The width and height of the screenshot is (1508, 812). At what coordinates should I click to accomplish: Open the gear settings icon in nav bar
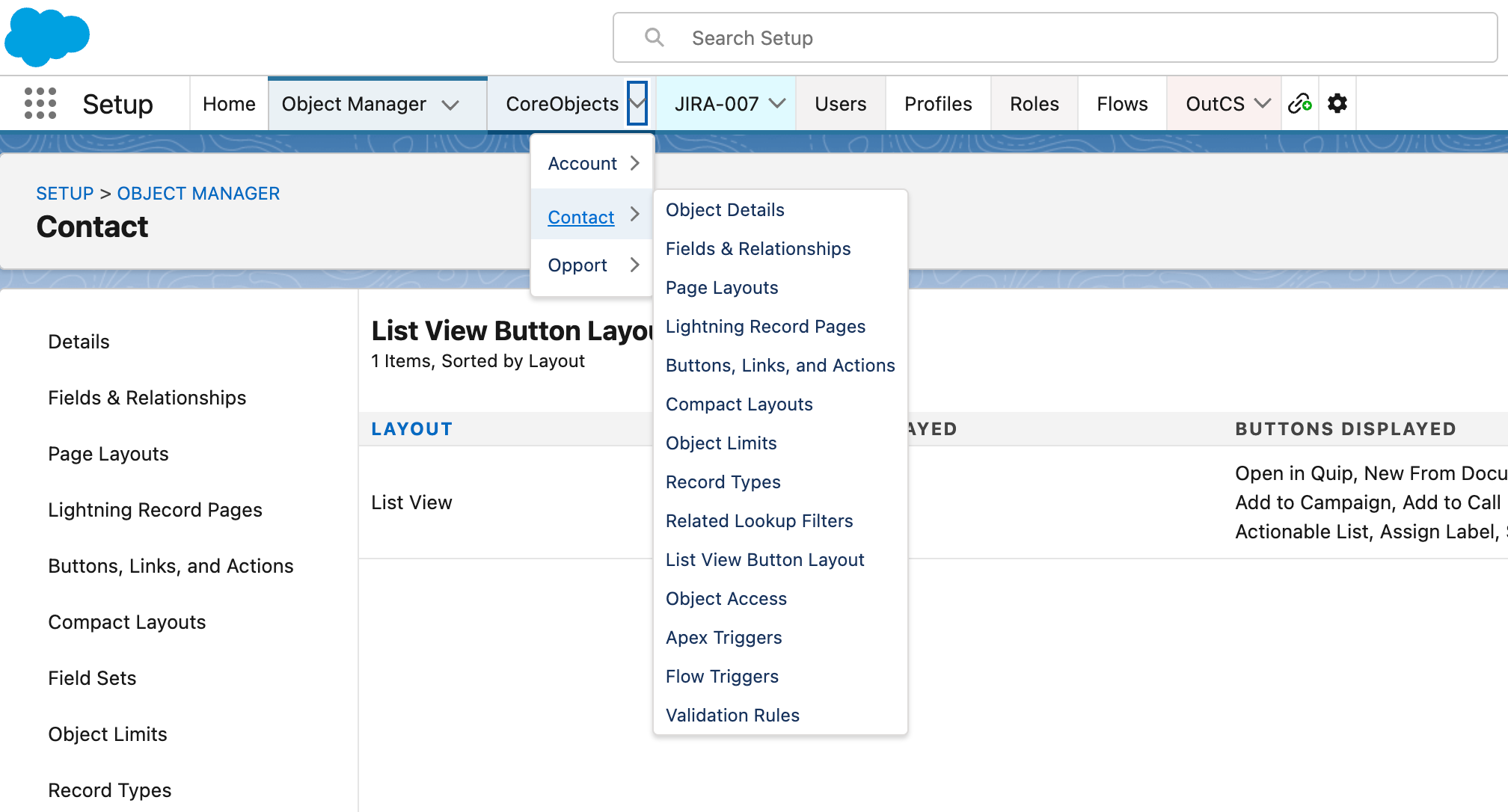(1337, 103)
